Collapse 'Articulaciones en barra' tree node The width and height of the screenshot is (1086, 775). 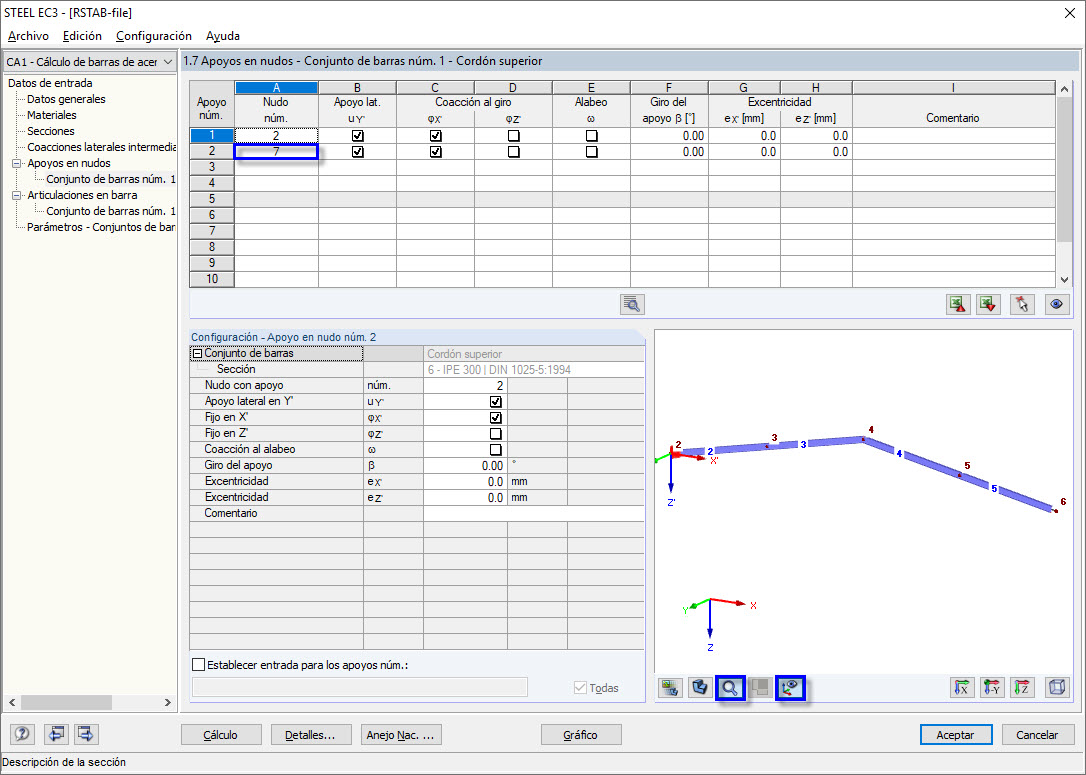tap(17, 195)
